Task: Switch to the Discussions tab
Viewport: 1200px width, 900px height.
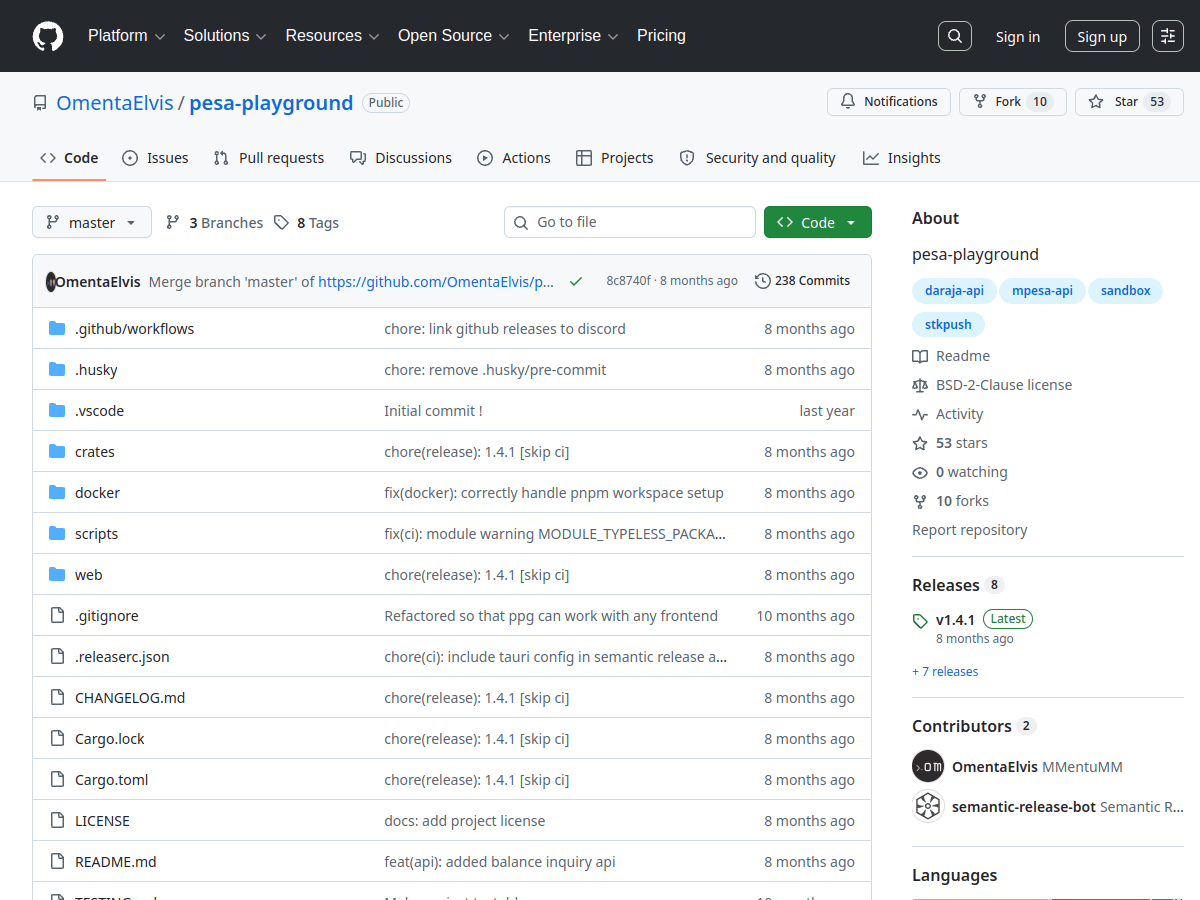Action: pos(401,158)
